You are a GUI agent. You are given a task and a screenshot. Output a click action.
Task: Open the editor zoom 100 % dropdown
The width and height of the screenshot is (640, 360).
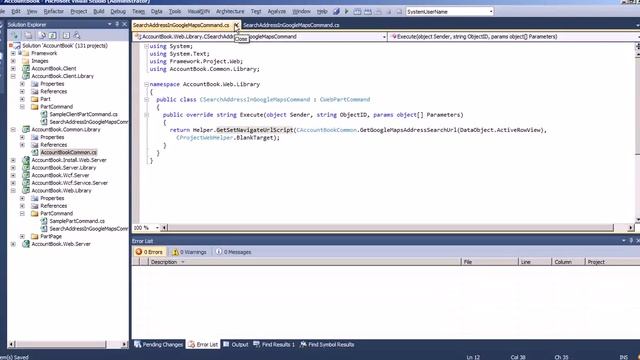(x=157, y=228)
